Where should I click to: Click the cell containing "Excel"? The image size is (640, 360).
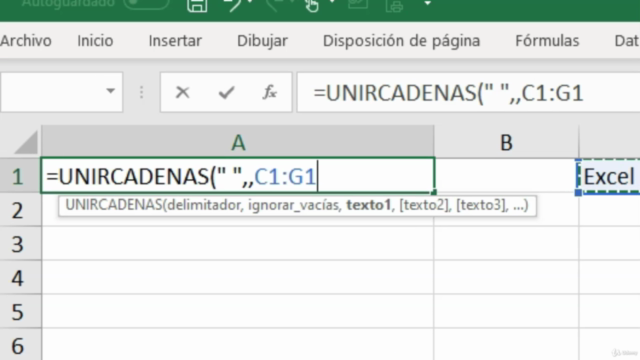pos(609,177)
